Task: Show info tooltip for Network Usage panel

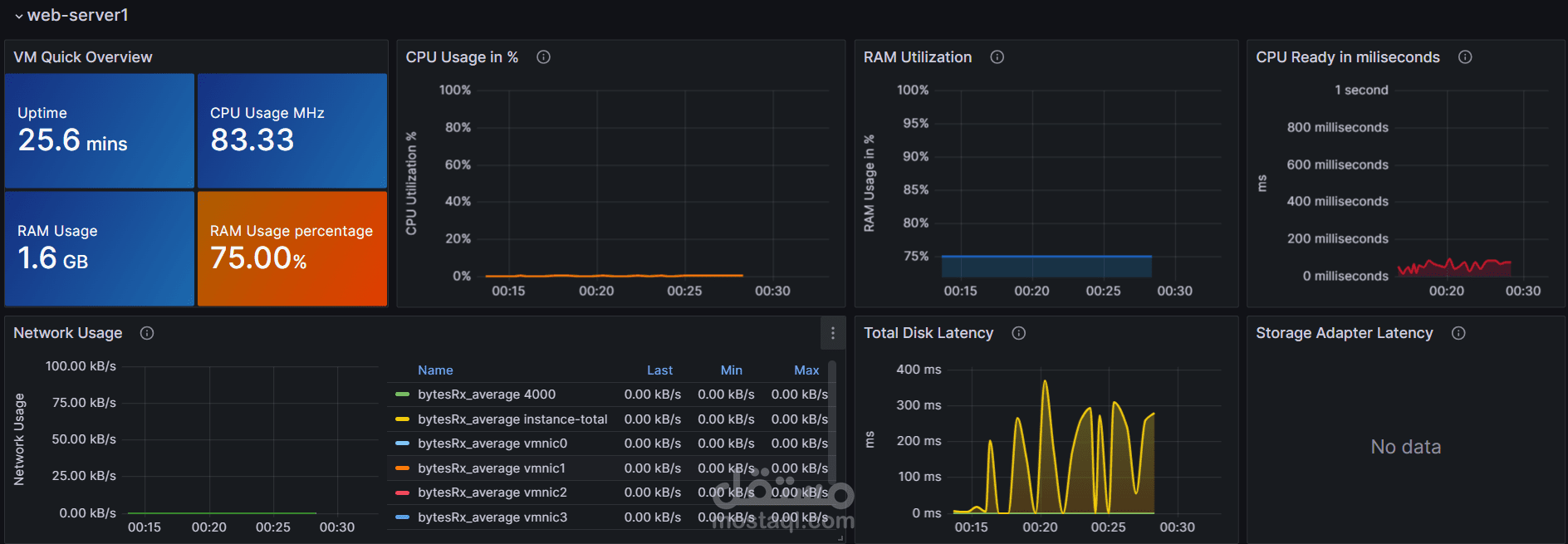Action: click(147, 333)
